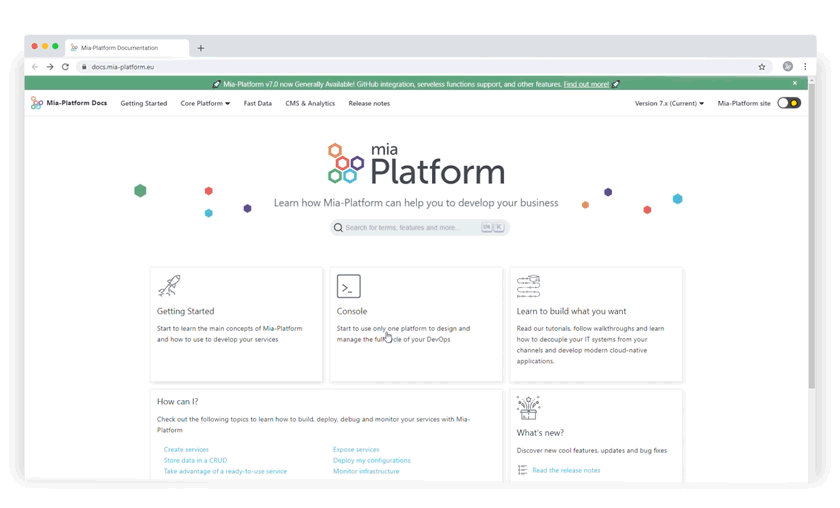Viewport: 840px width, 508px height.
Task: Click the Mia-Platform Docs logo icon
Action: coord(36,103)
